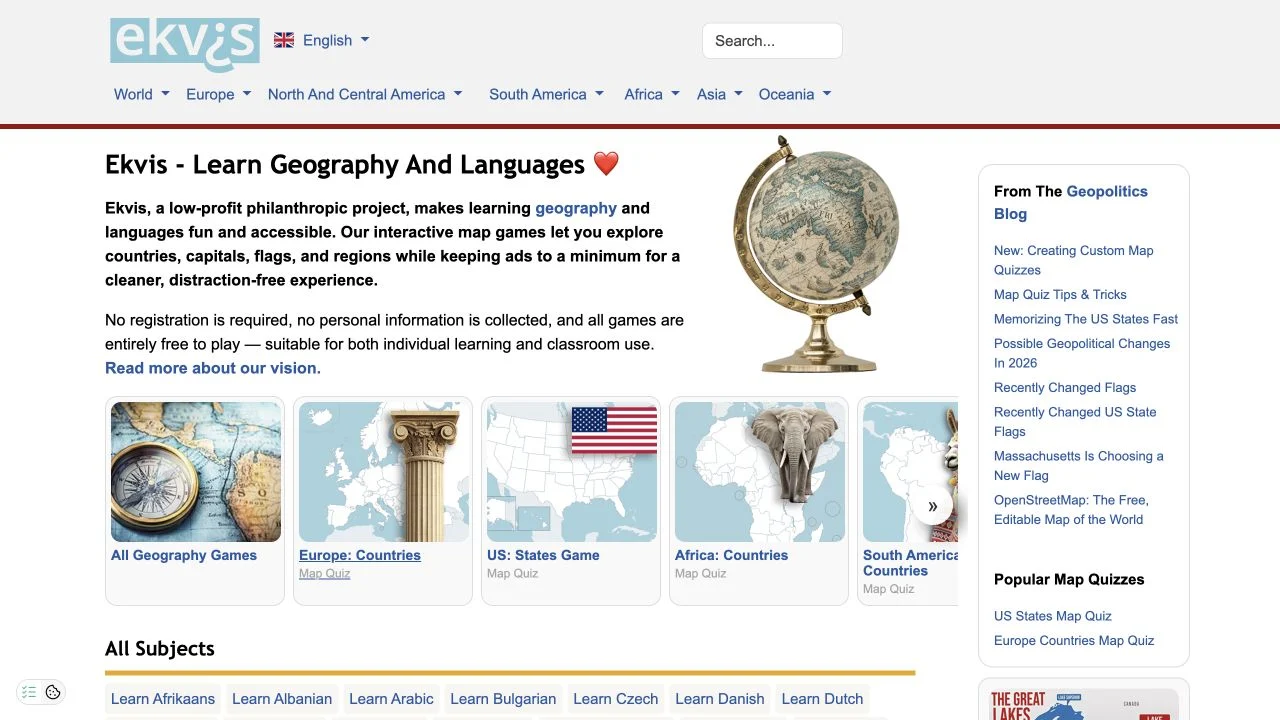Open the 'US: States Game' title link
1280x720 pixels.
tap(543, 555)
